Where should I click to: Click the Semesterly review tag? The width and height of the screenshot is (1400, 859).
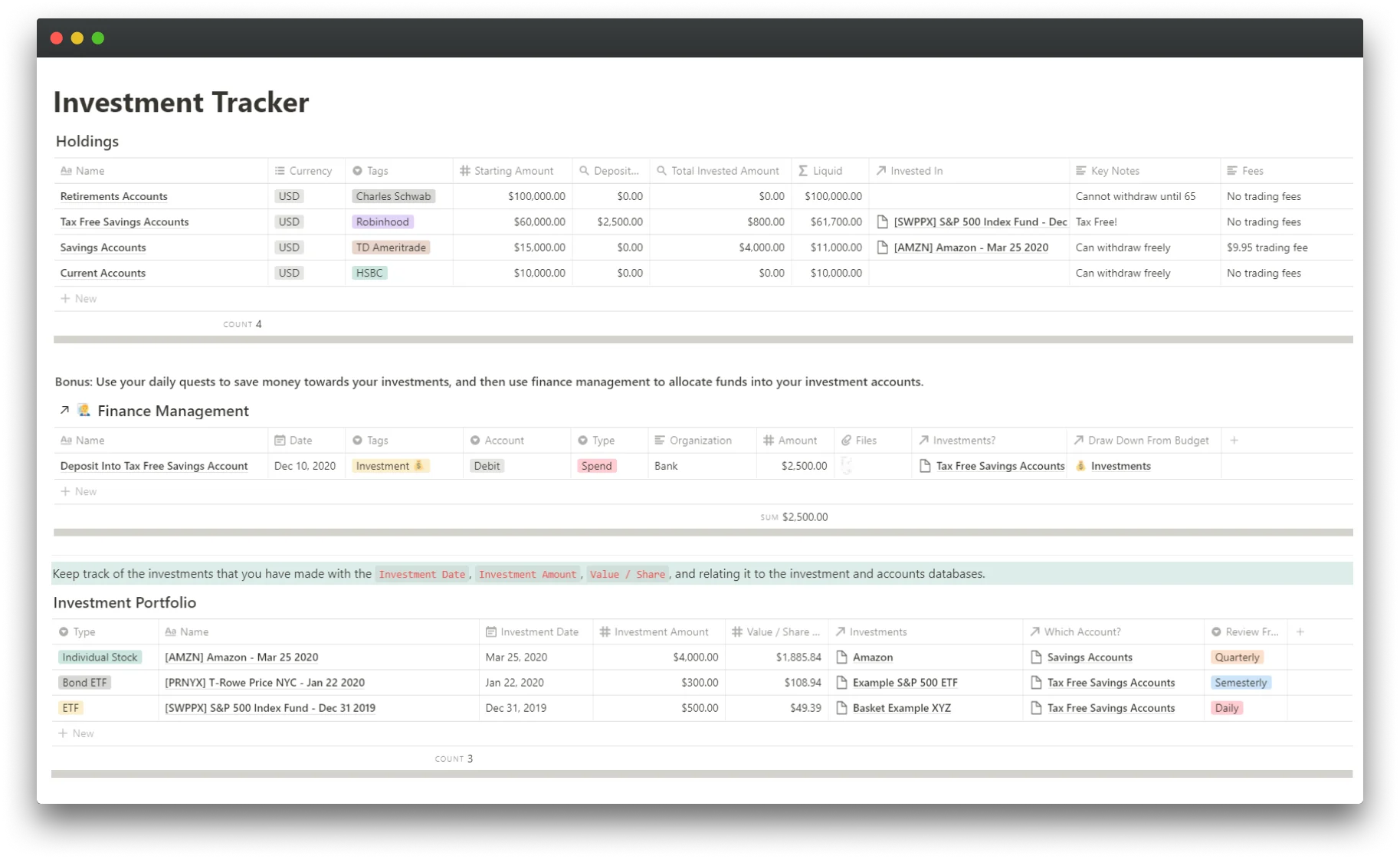click(x=1241, y=682)
